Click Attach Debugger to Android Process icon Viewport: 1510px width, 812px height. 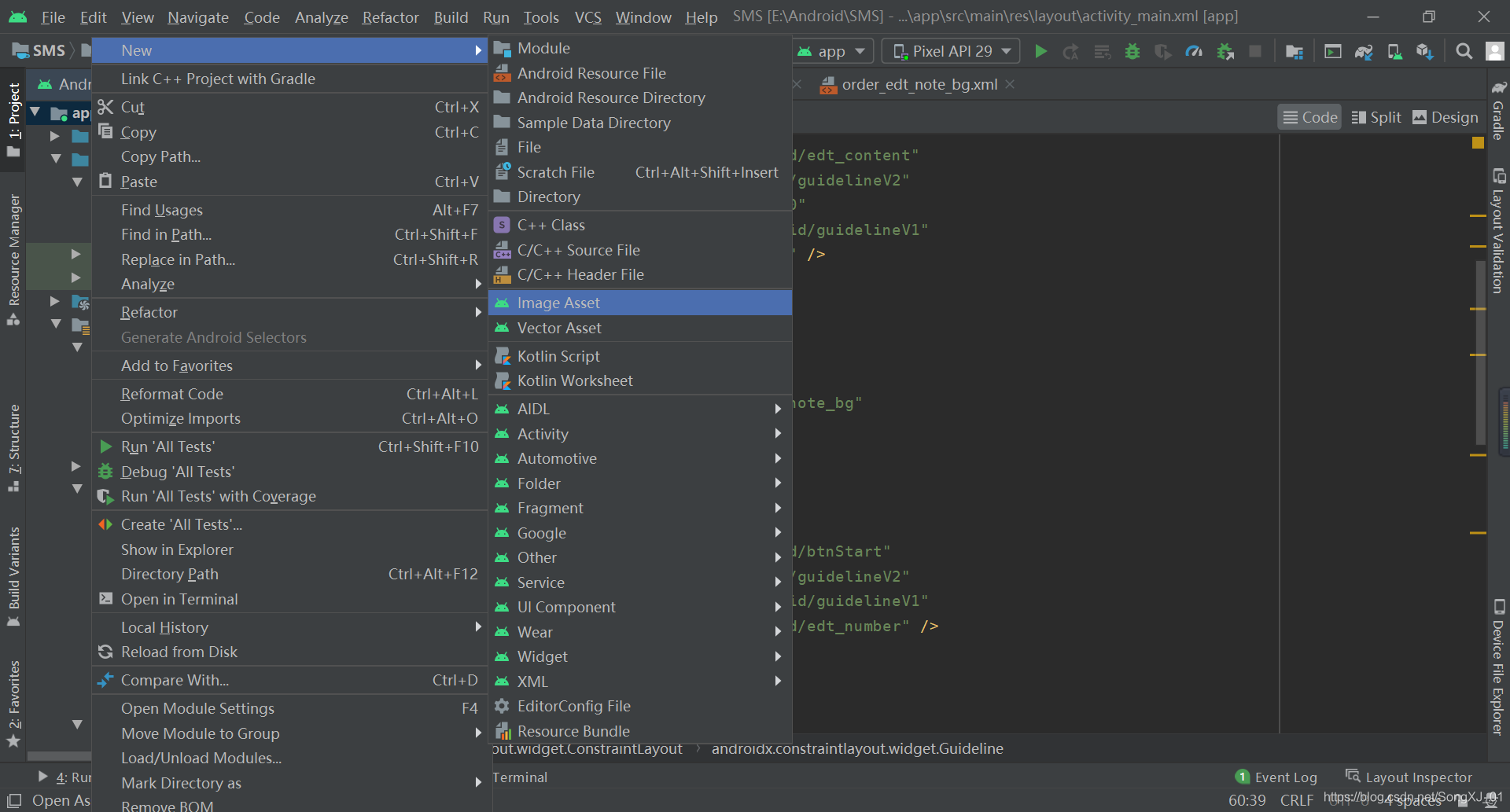tap(1225, 52)
